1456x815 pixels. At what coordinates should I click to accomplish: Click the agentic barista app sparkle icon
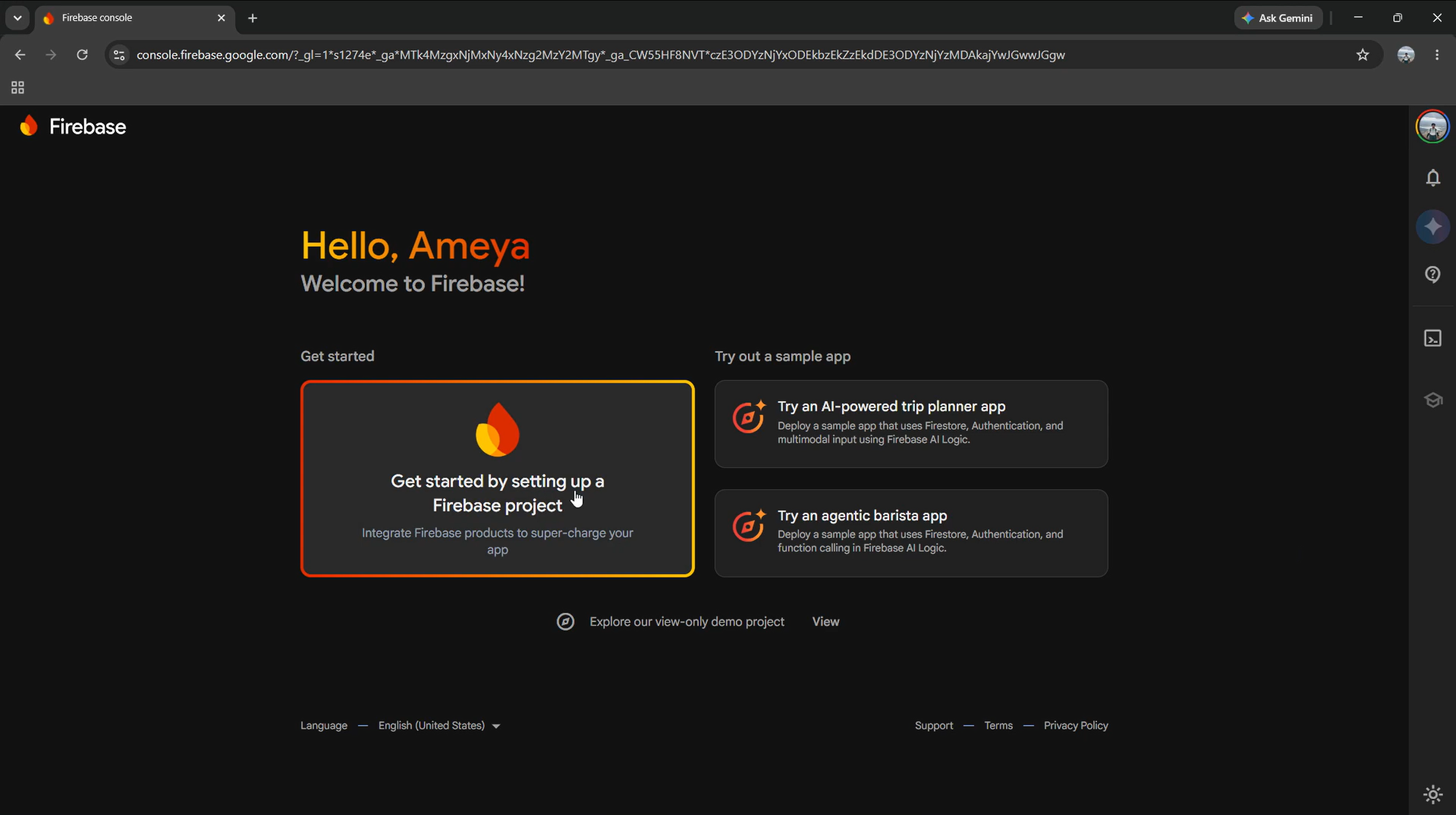point(749,526)
